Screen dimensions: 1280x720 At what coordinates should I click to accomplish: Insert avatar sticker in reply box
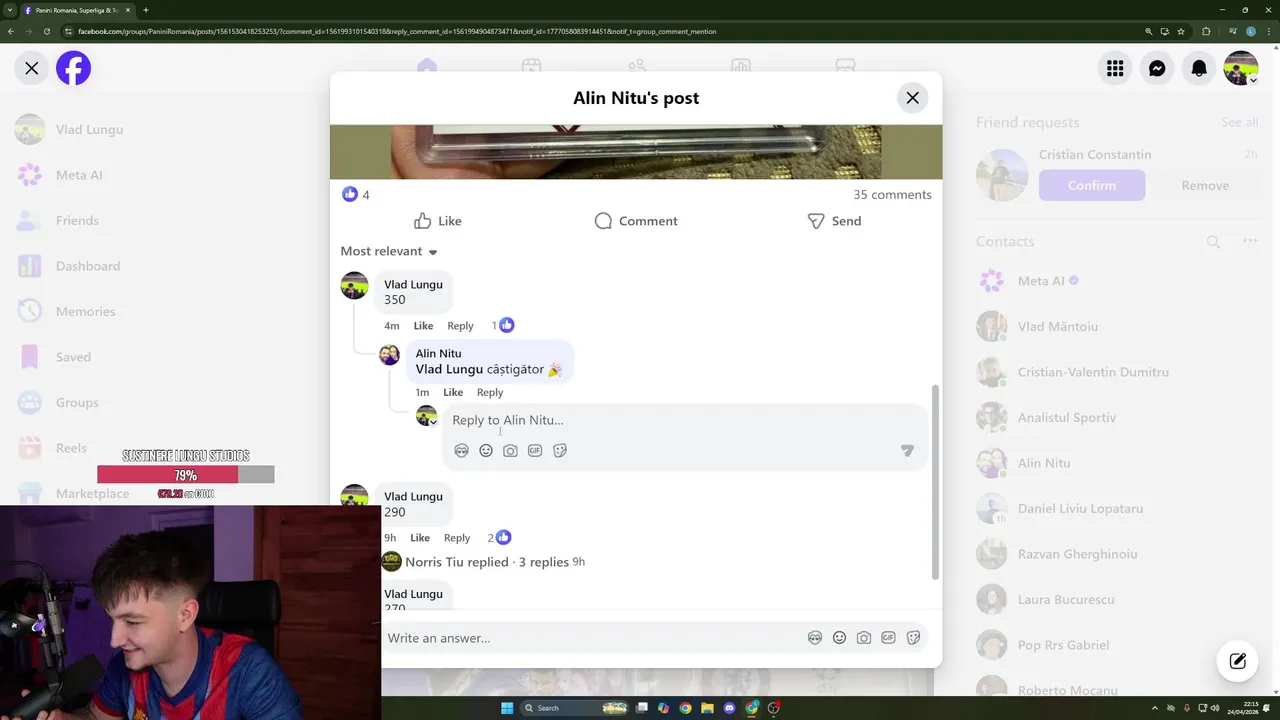pyautogui.click(x=461, y=451)
